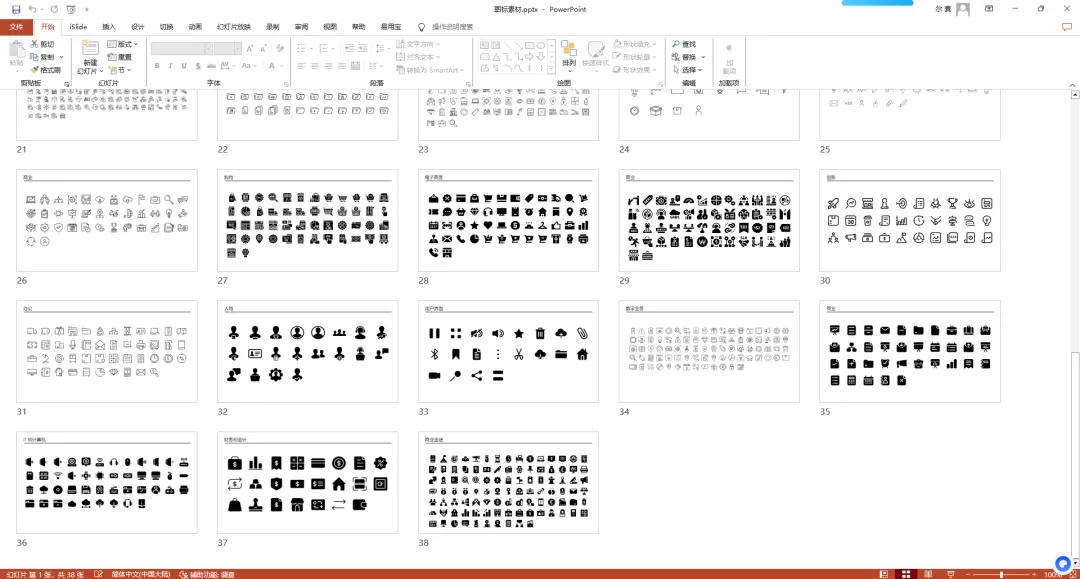The height and width of the screenshot is (579, 1080).
Task: Toggle italic formatting
Action: pyautogui.click(x=170, y=66)
